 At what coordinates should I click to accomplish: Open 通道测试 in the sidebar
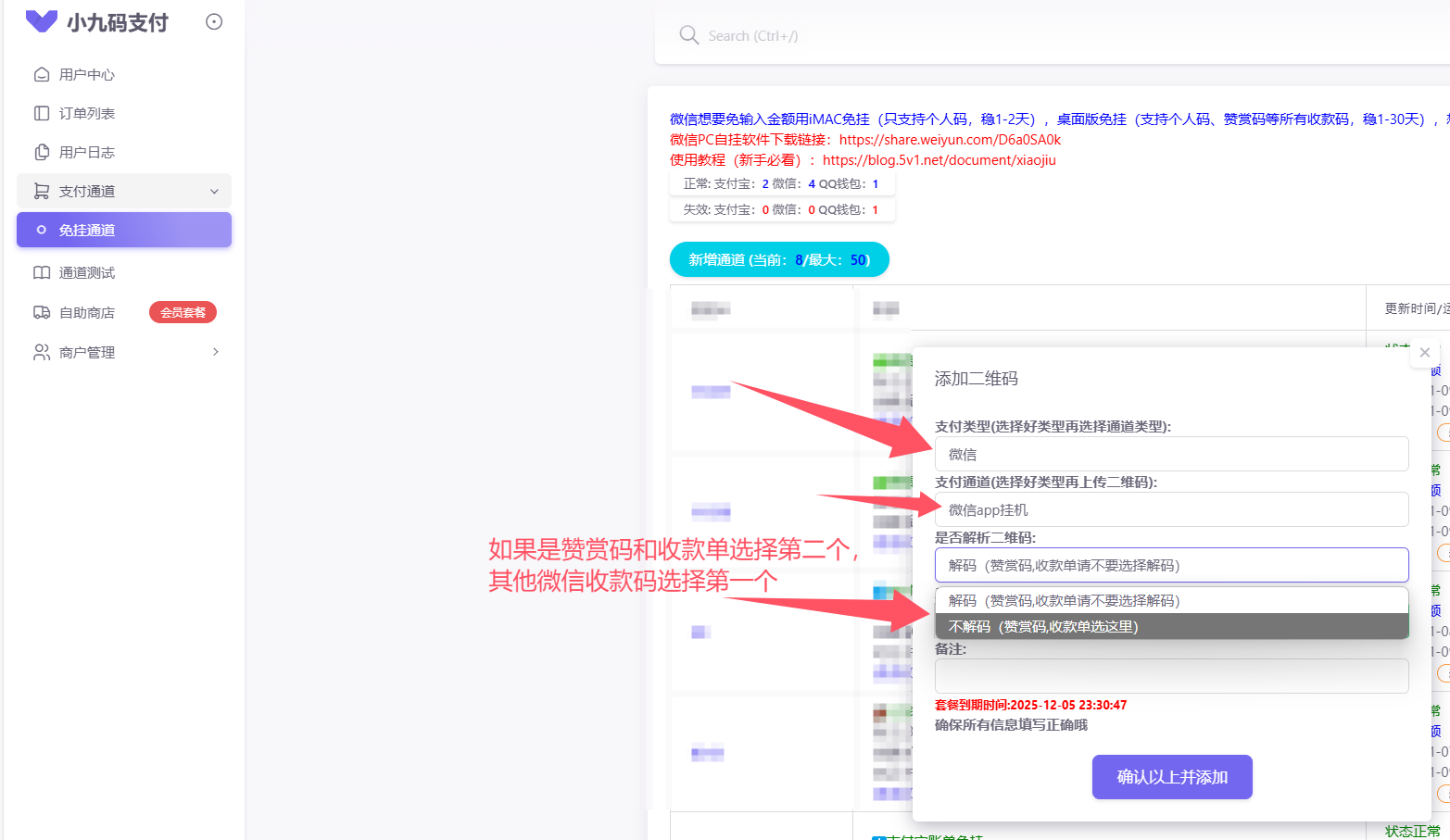[x=124, y=273]
